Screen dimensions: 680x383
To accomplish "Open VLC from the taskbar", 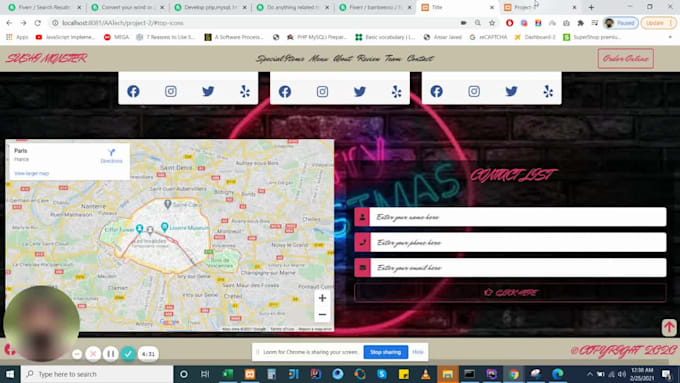I will click(x=425, y=374).
